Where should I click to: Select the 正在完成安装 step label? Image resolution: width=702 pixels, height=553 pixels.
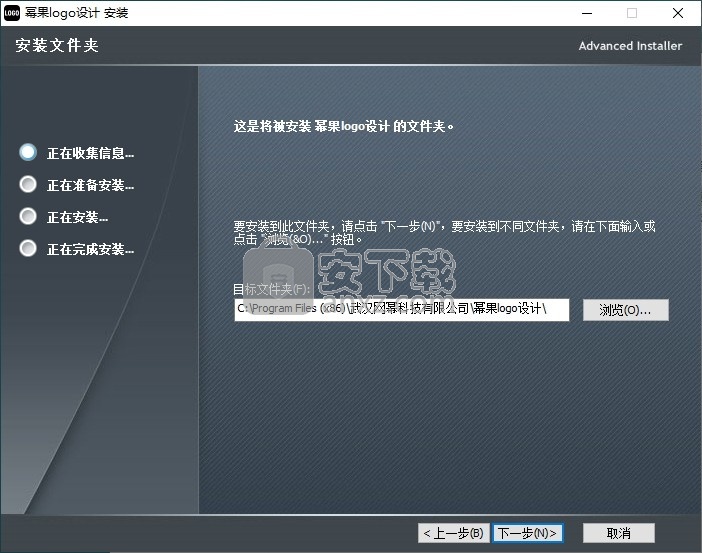pos(90,250)
